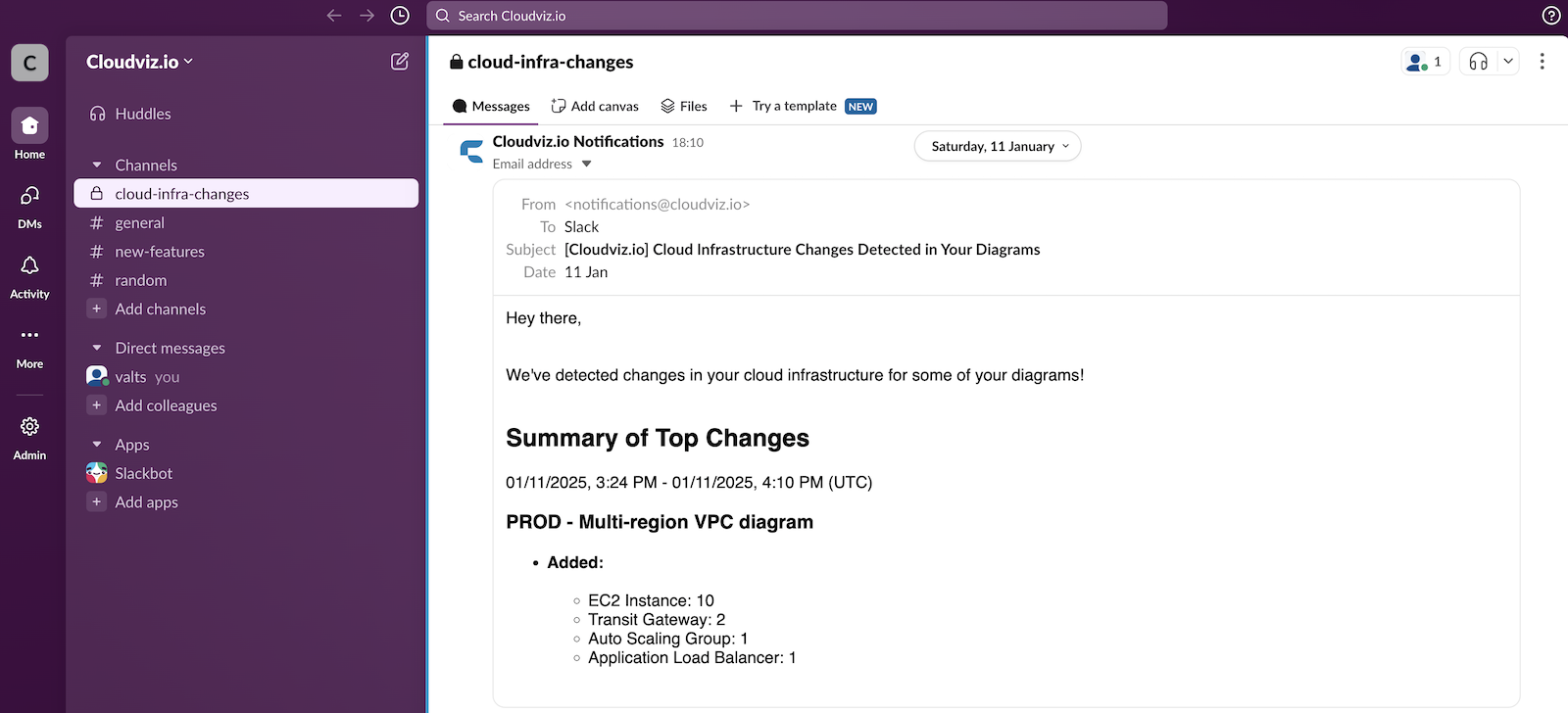This screenshot has height=713, width=1568.
Task: Open Saturday, 11 January date dropdown
Action: pyautogui.click(x=998, y=146)
